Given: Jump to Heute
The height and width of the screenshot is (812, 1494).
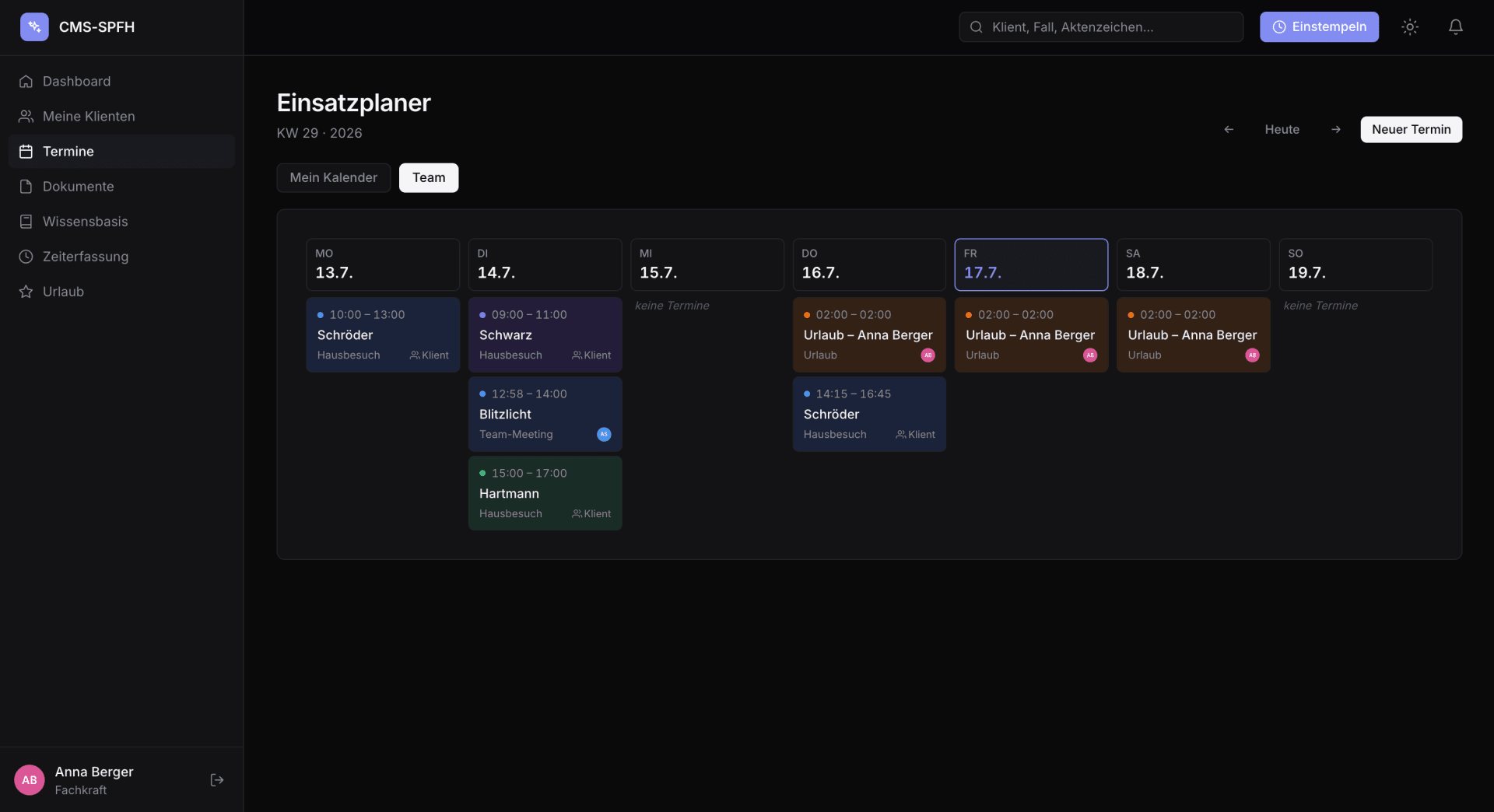Looking at the screenshot, I should point(1282,129).
